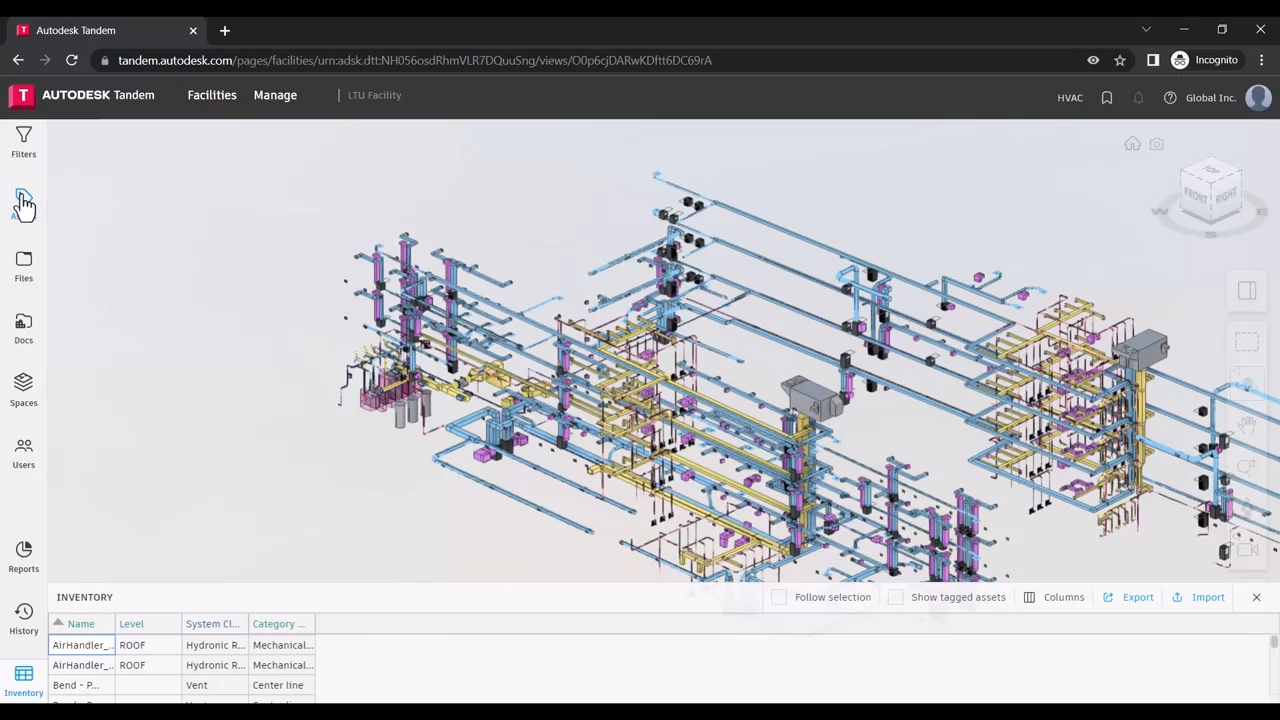Click the Import button in Inventory
Image resolution: width=1280 pixels, height=720 pixels.
(1198, 597)
